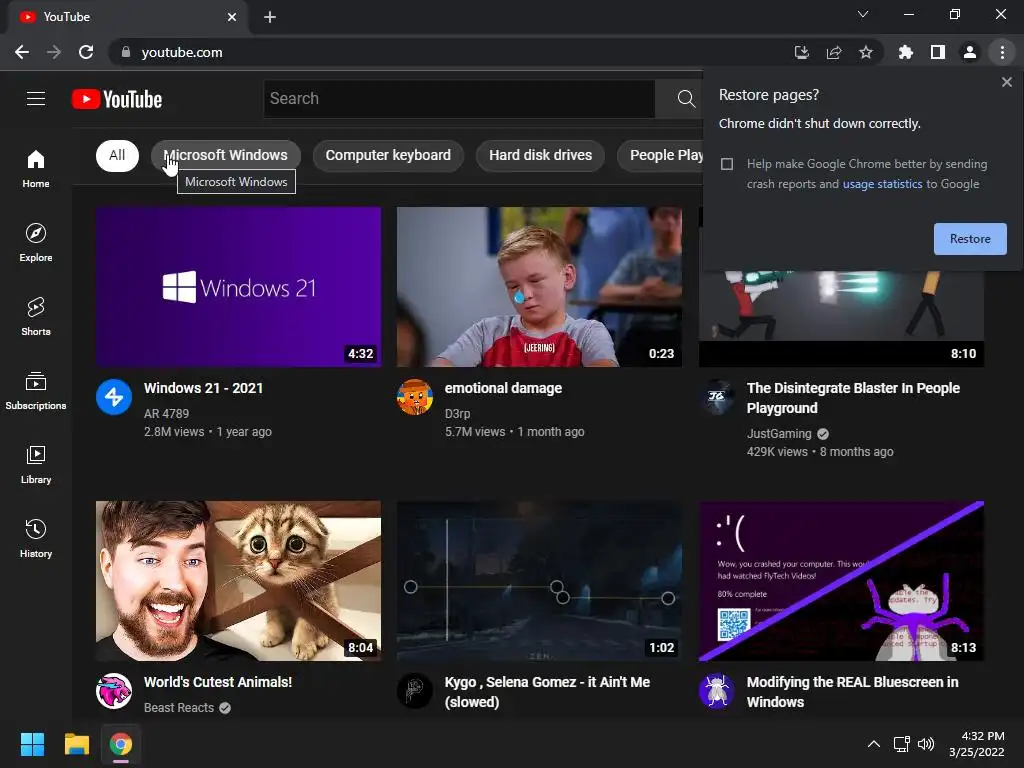Open network icon in system tray
This screenshot has height=768, width=1024.
tap(902, 744)
